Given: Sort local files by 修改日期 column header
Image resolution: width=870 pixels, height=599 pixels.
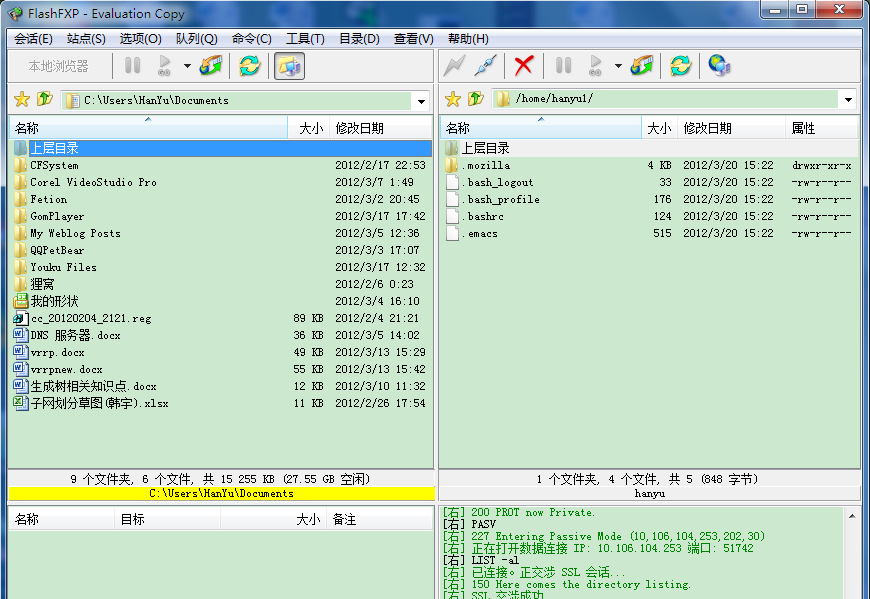Looking at the screenshot, I should coord(381,128).
